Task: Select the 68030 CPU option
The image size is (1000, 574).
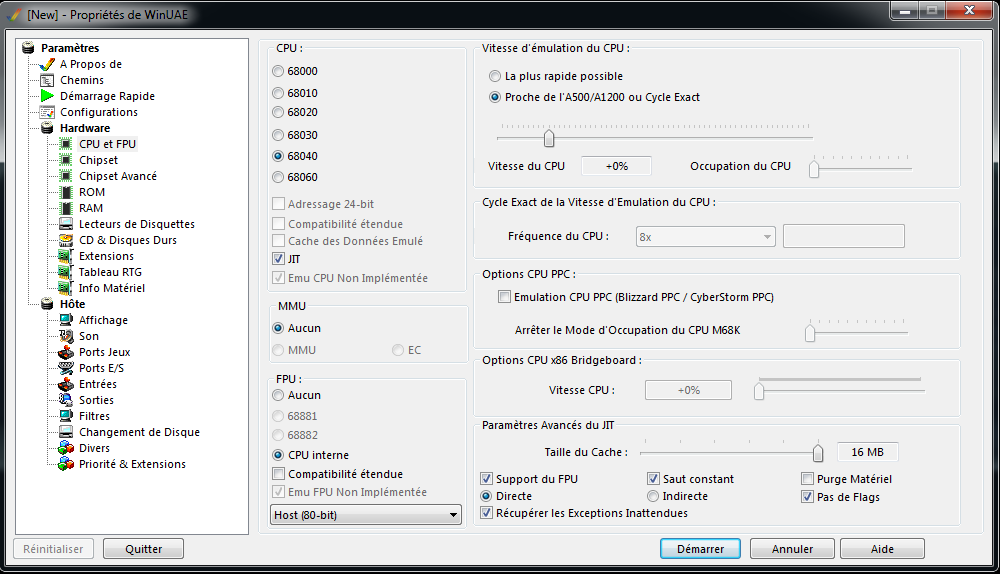Action: click(x=278, y=135)
